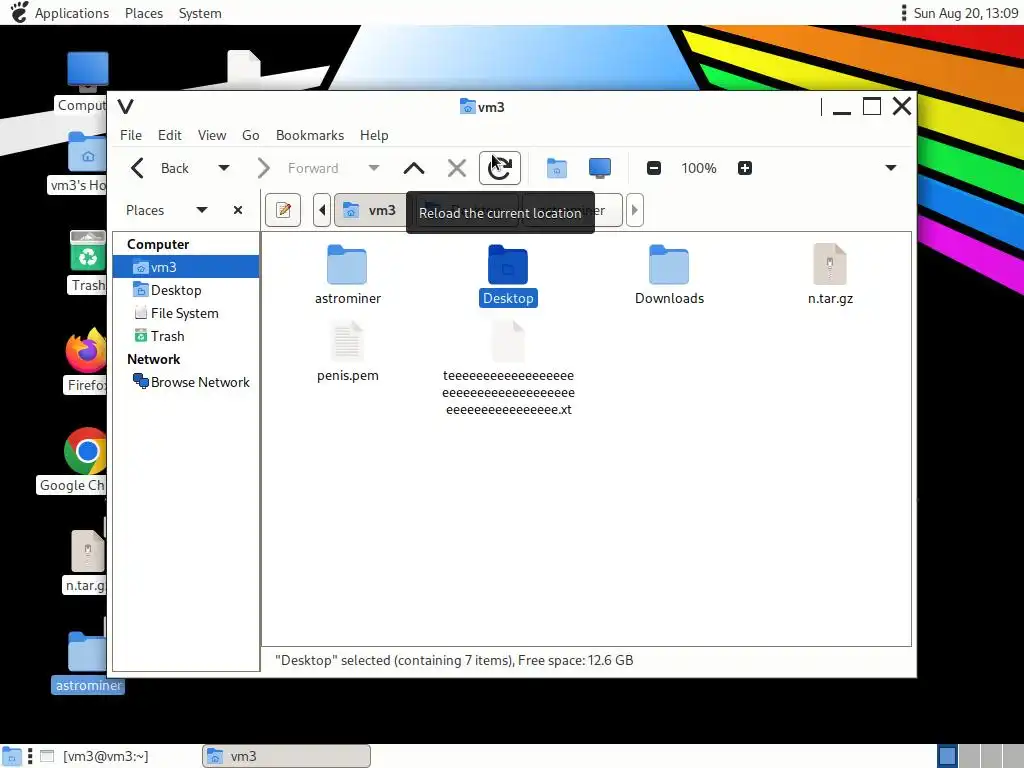The height and width of the screenshot is (768, 1024).
Task: Click the Forward arrow in the toolbar
Action: point(299,168)
